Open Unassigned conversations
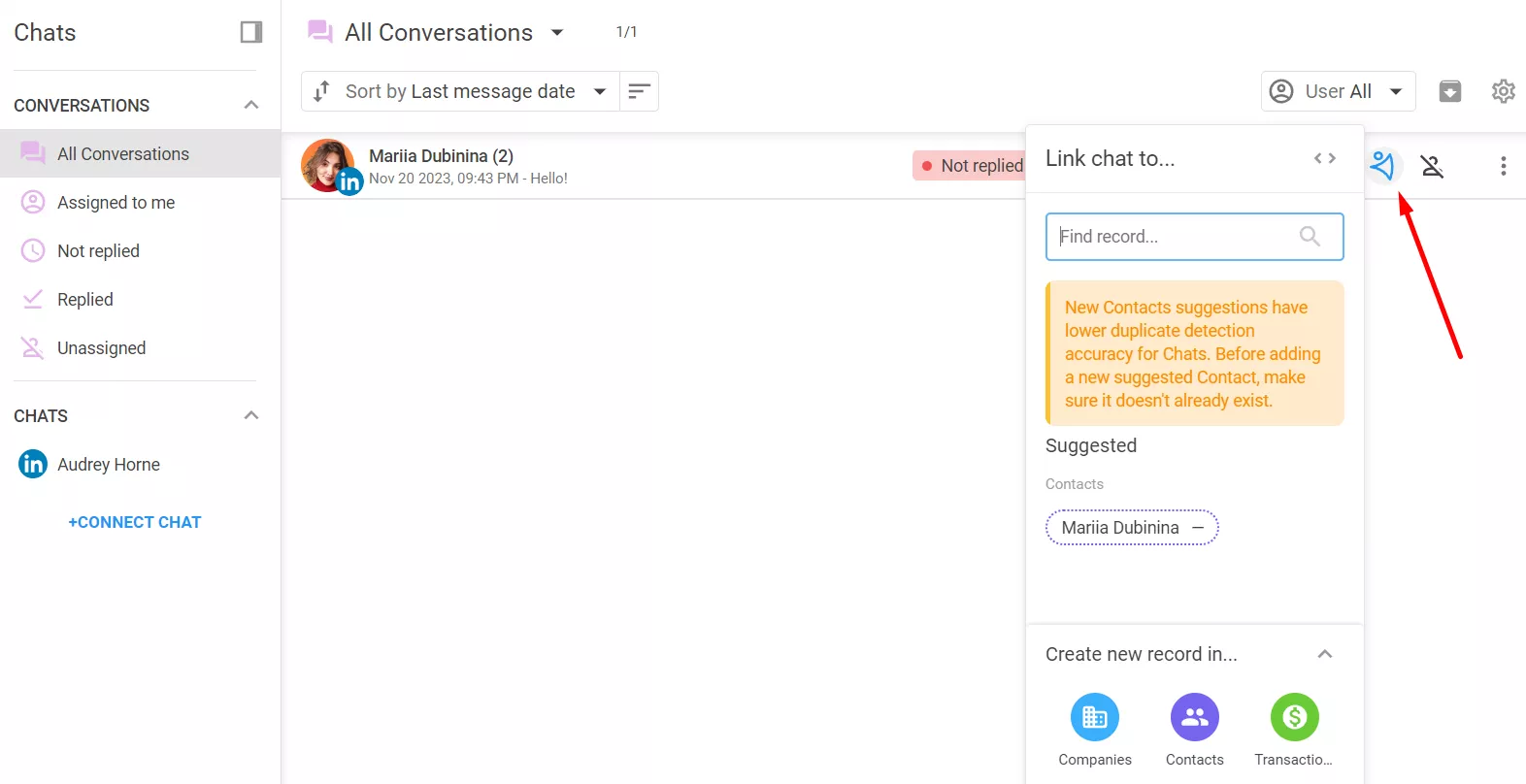 [x=140, y=347]
